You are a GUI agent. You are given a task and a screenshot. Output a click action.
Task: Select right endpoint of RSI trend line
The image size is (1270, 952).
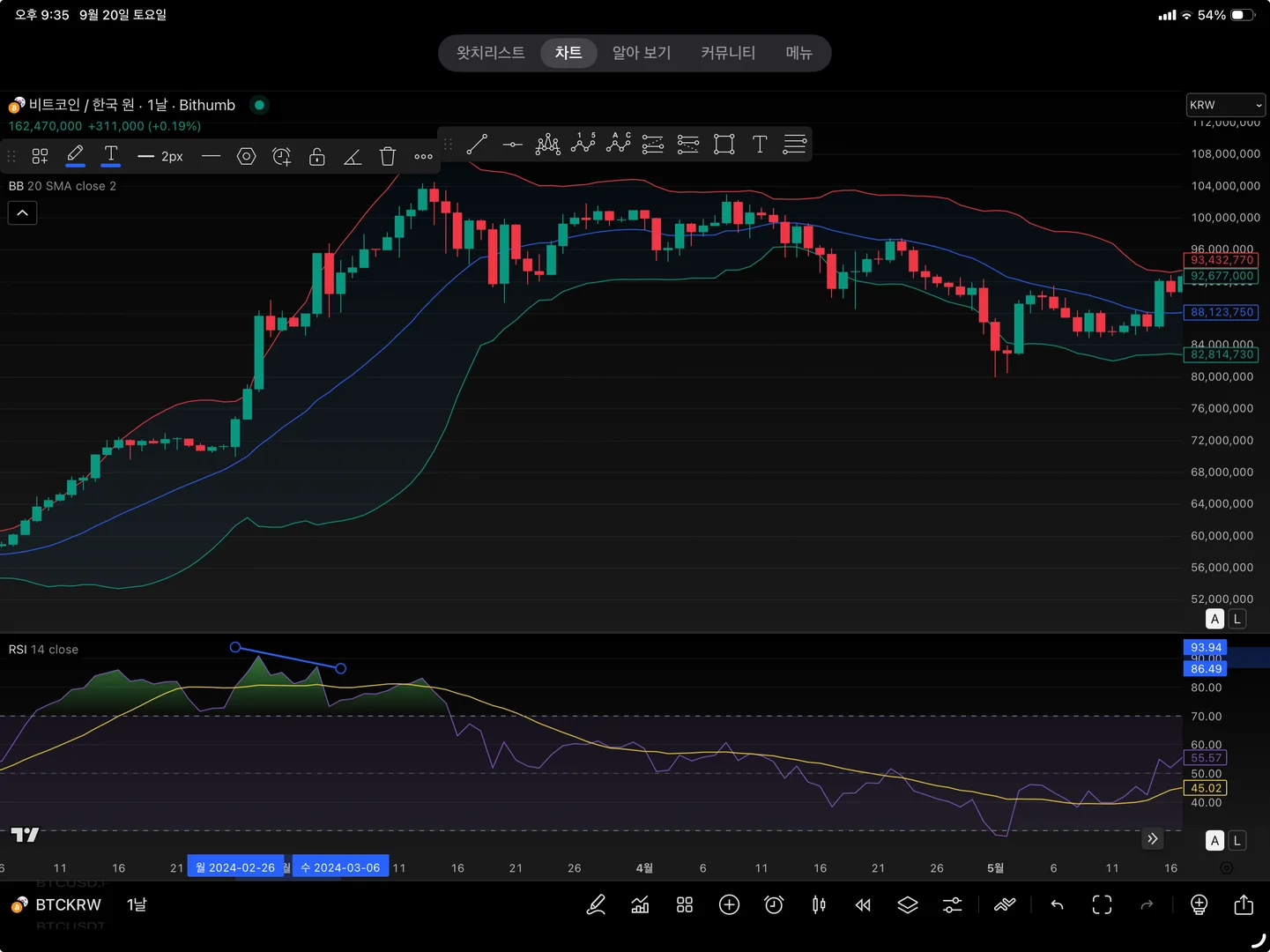click(341, 668)
